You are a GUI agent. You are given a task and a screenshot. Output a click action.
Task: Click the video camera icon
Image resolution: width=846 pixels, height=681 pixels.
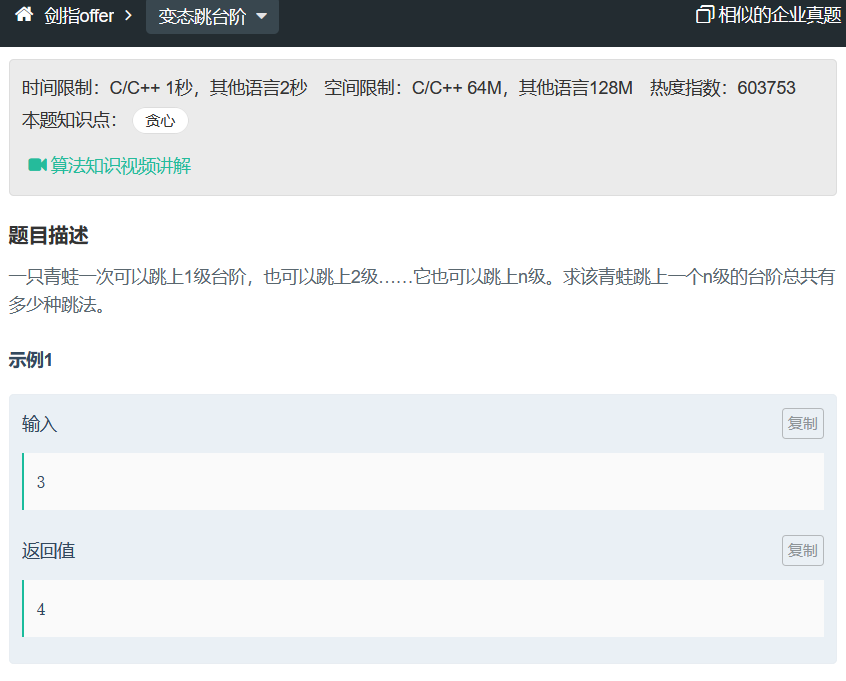click(37, 165)
